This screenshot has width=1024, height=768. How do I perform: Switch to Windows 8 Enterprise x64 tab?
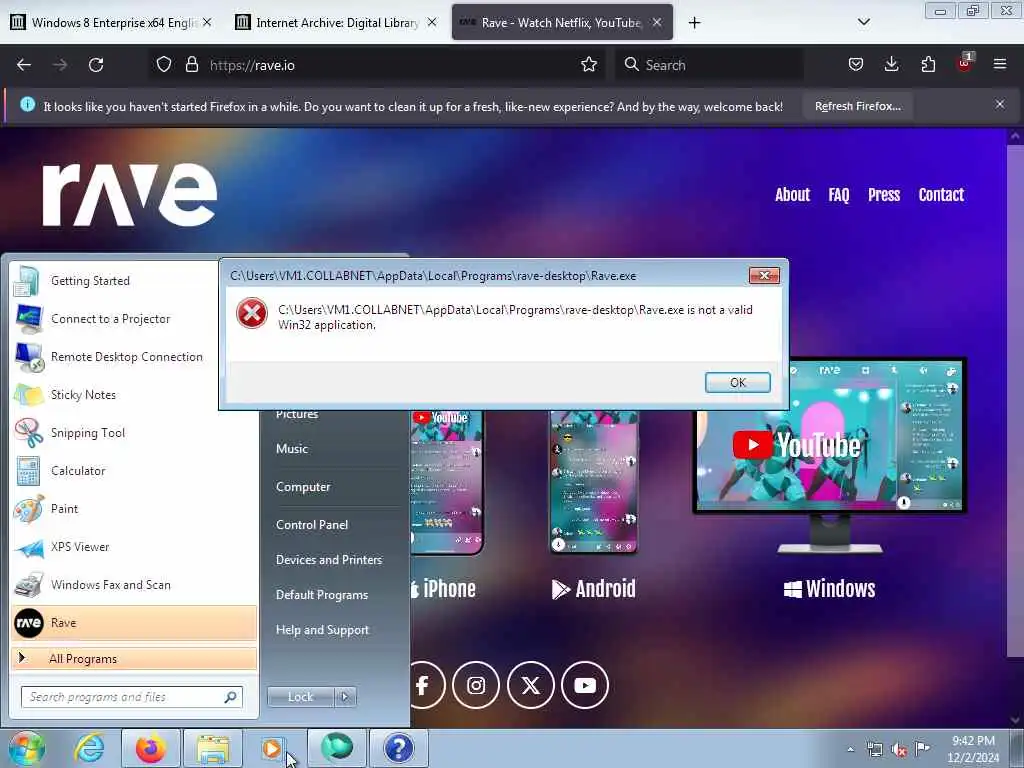click(x=111, y=22)
